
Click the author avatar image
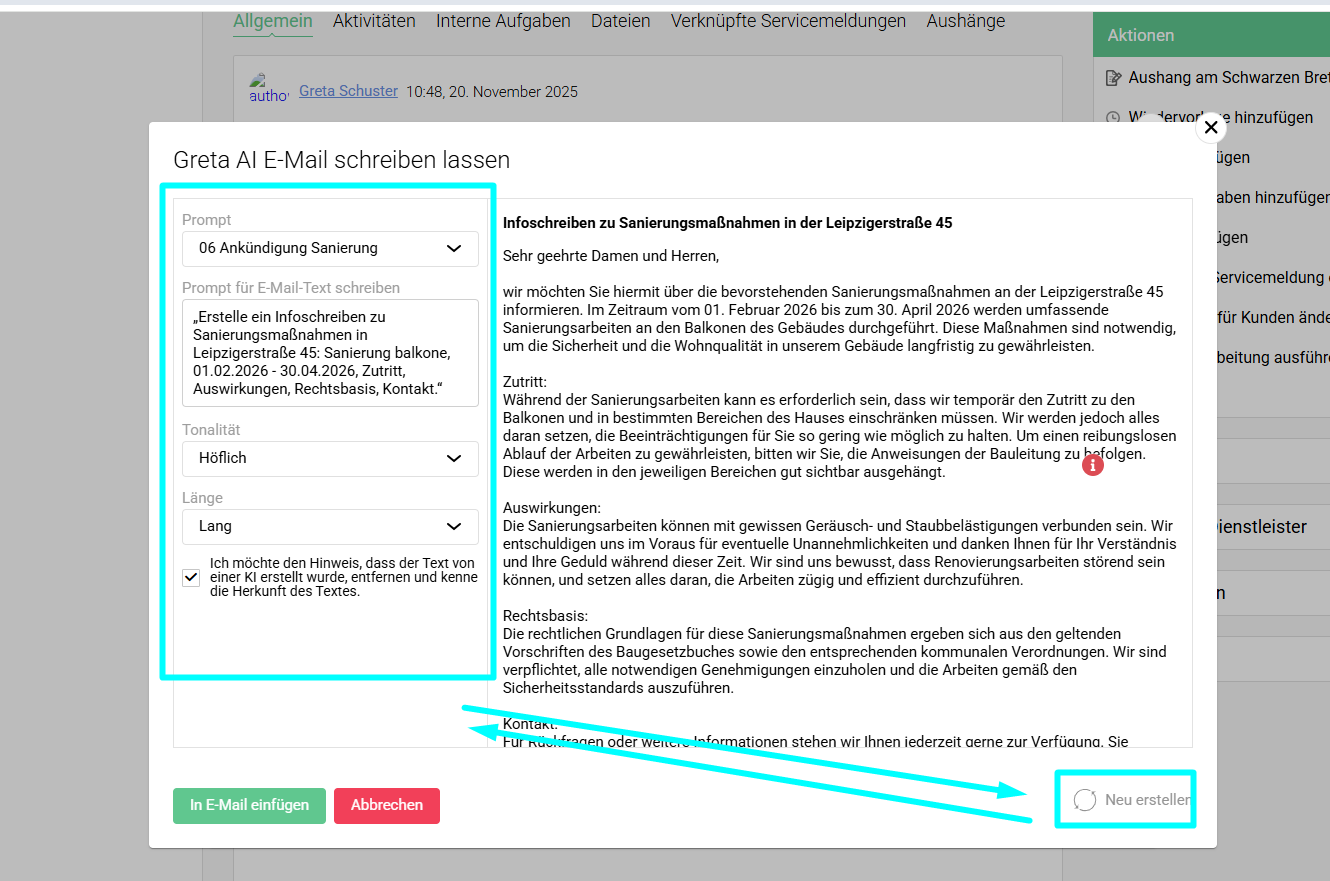pyautogui.click(x=268, y=89)
